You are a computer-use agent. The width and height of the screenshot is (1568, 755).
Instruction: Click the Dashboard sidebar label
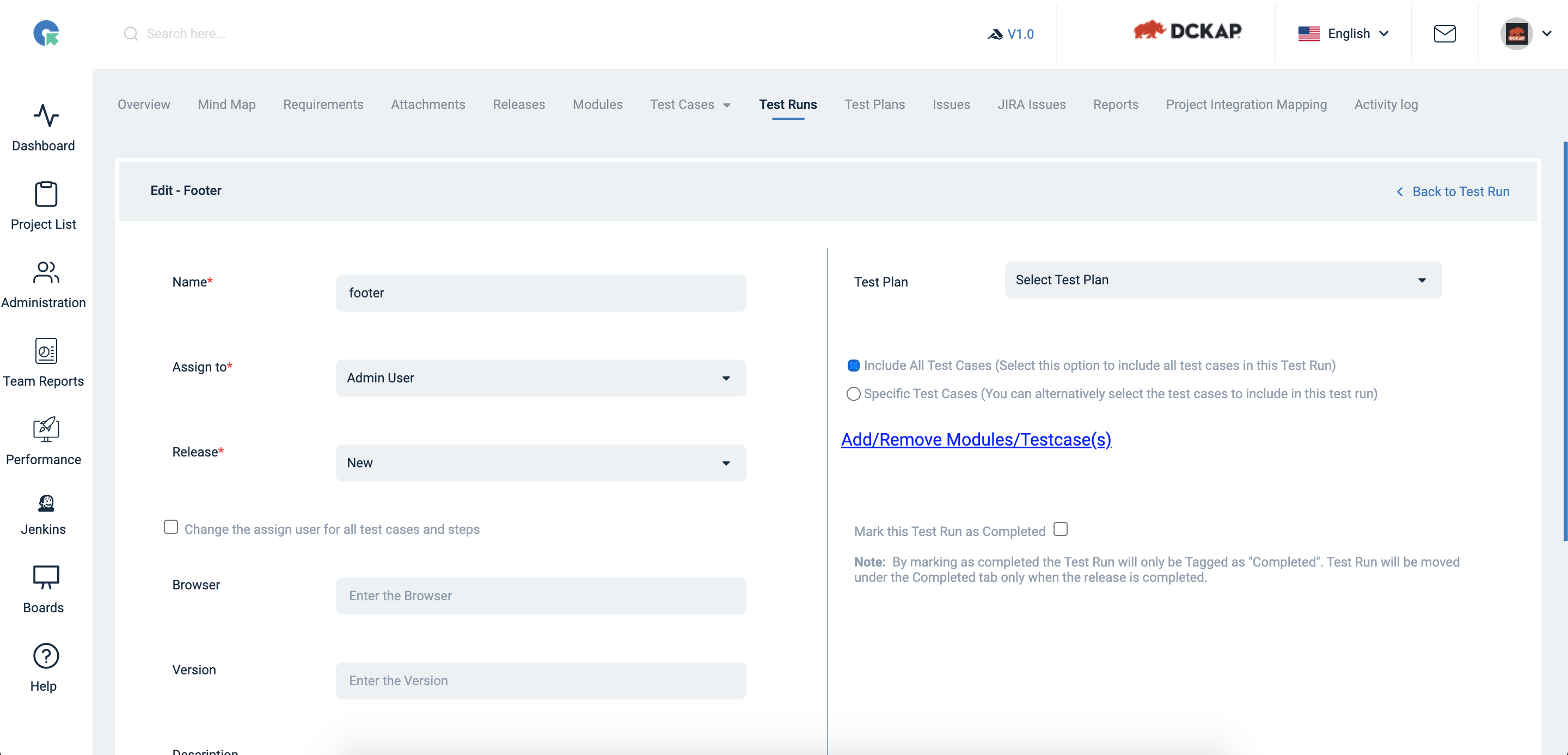pos(43,146)
